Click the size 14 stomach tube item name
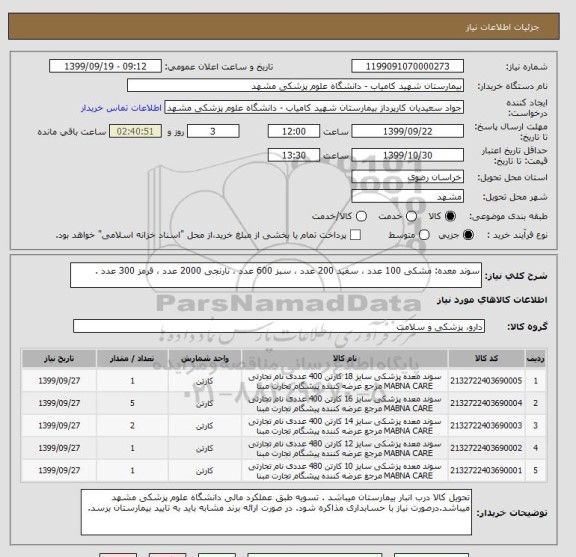 [x=345, y=426]
